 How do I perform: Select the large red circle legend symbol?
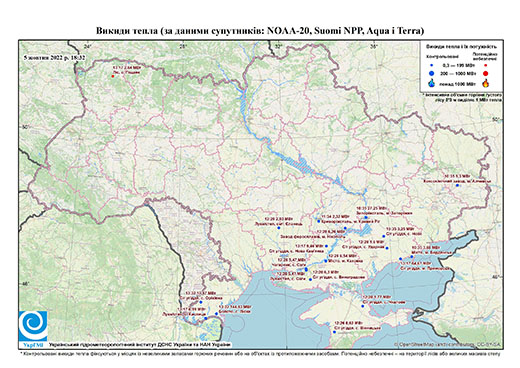pyautogui.click(x=485, y=74)
